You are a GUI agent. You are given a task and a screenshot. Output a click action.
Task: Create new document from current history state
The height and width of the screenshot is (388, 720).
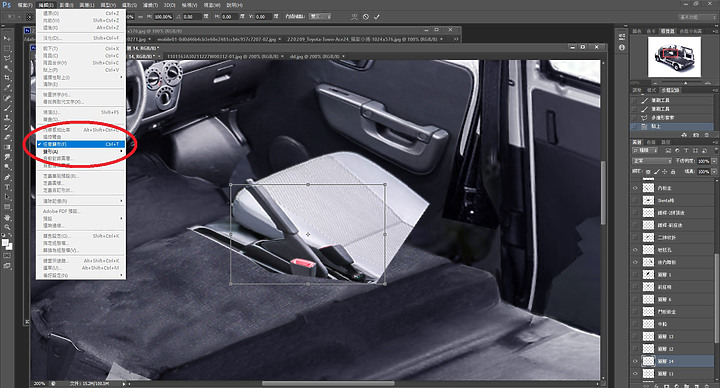[x=684, y=135]
